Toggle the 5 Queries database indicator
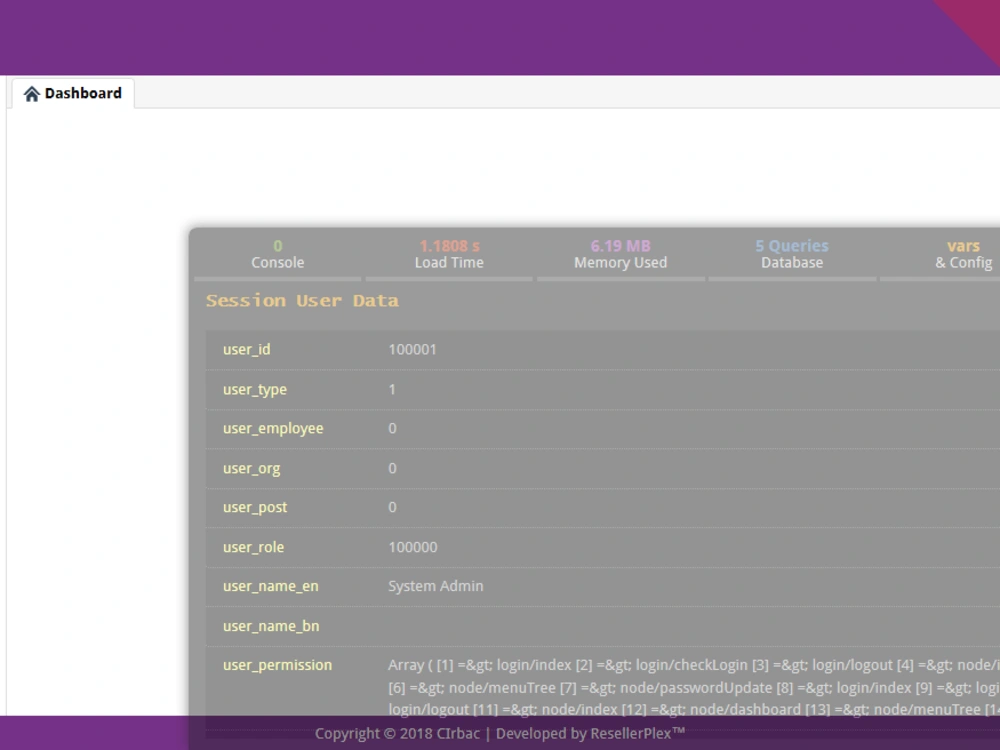This screenshot has height=750, width=1000. (x=791, y=245)
